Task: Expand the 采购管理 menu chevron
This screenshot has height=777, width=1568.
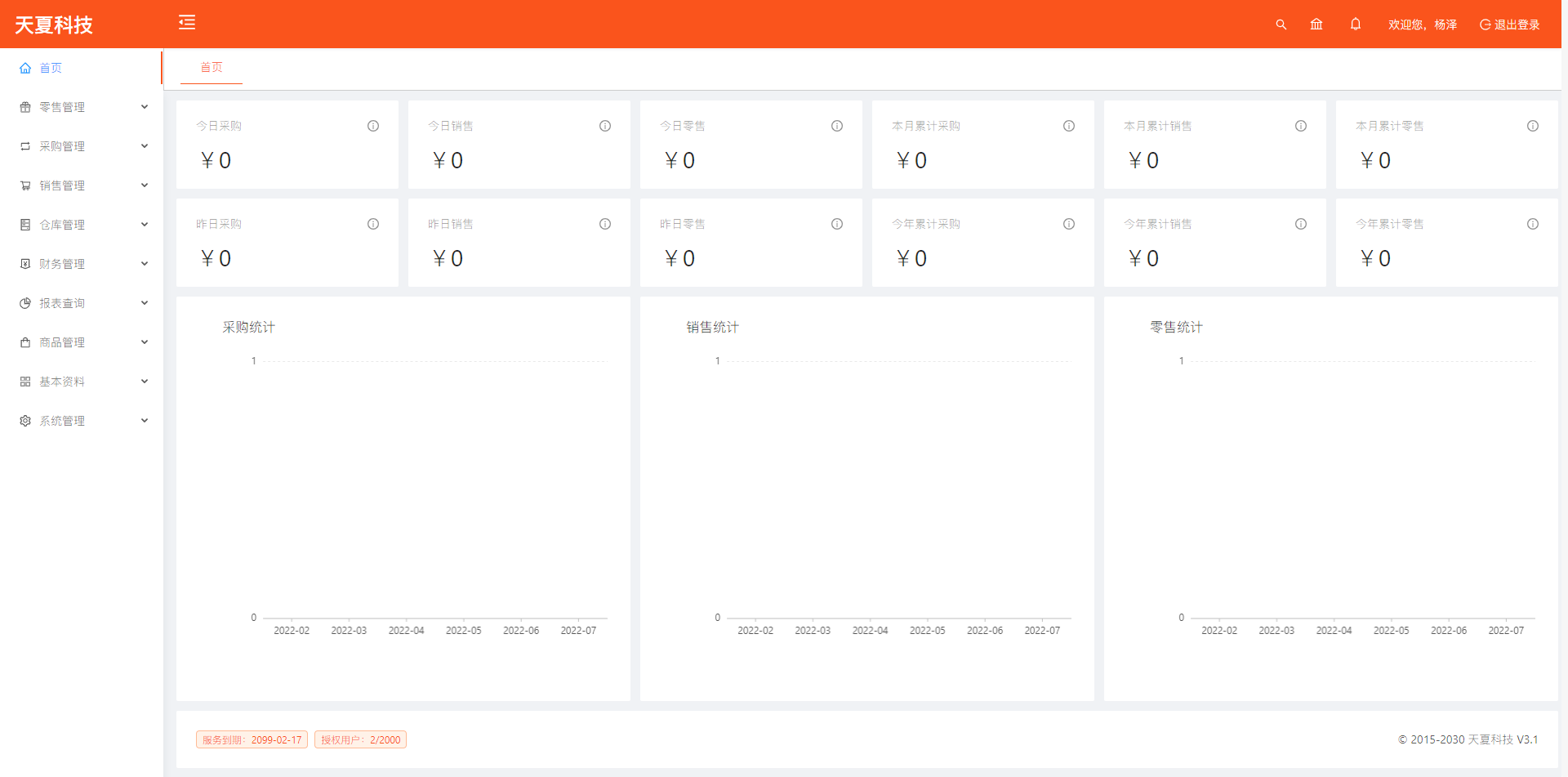Action: click(145, 146)
